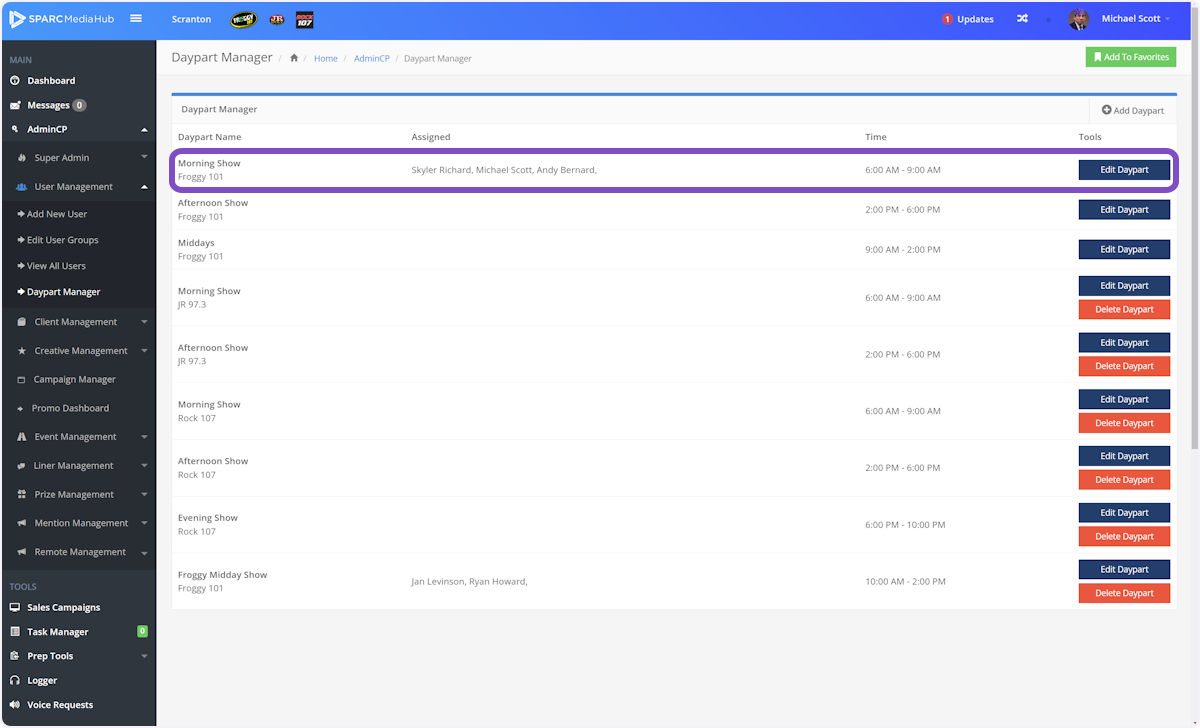
Task: Open Dashboard from the sidebar
Action: click(x=51, y=81)
